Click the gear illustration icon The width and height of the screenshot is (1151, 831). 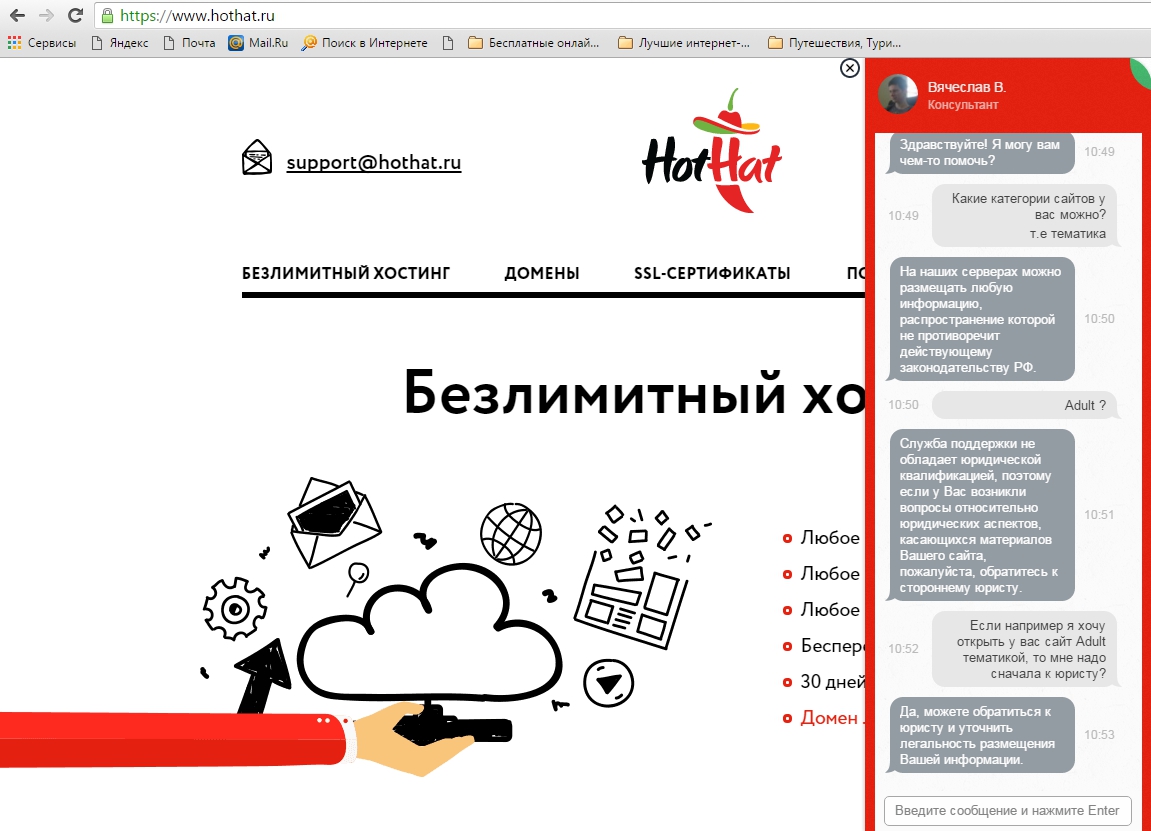point(235,609)
